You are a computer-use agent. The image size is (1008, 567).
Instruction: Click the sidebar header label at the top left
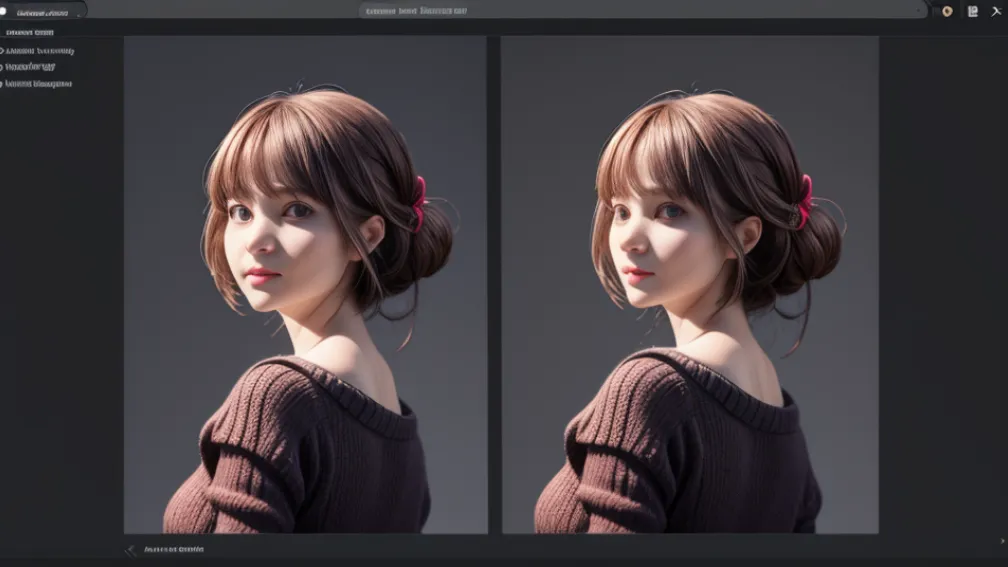[x=30, y=32]
